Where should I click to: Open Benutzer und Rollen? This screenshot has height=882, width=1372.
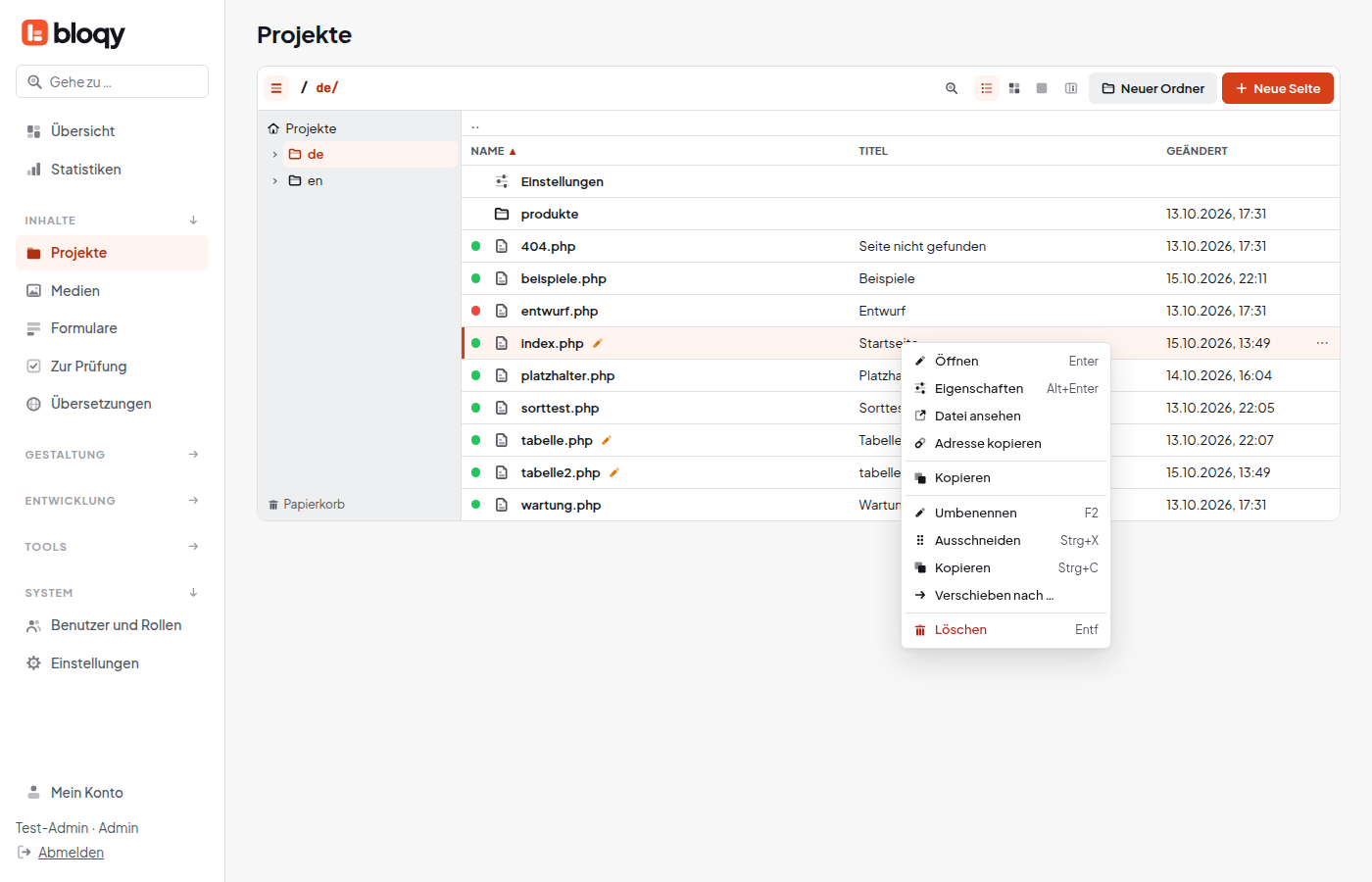coord(112,625)
